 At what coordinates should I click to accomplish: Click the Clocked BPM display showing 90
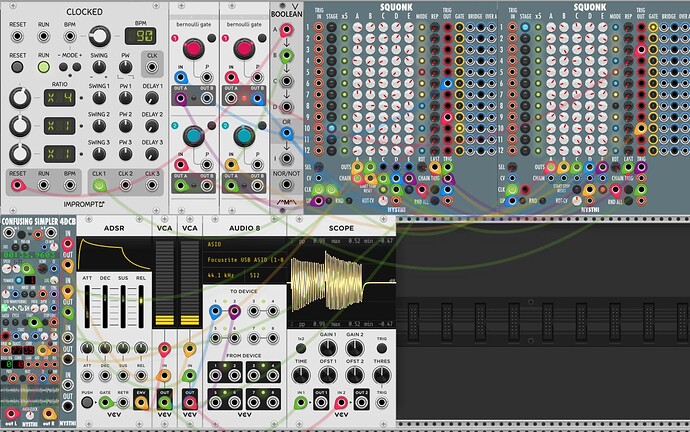[x=140, y=36]
